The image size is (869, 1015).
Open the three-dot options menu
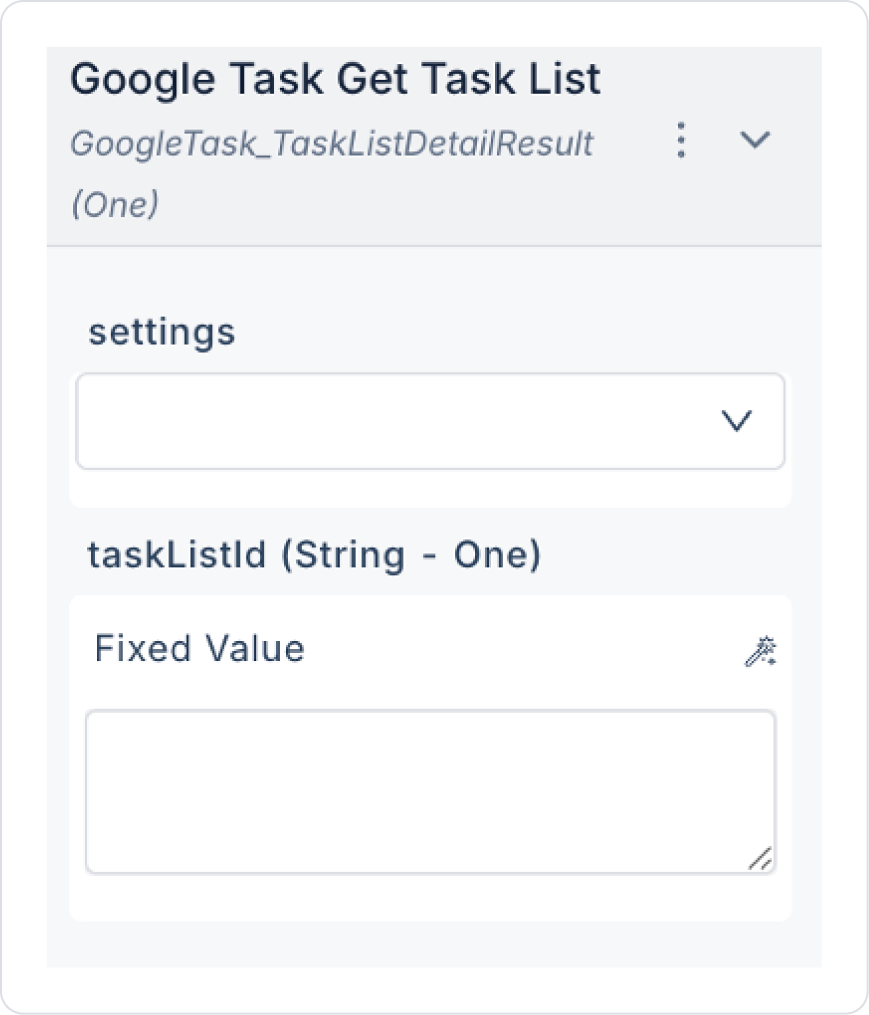pos(681,141)
